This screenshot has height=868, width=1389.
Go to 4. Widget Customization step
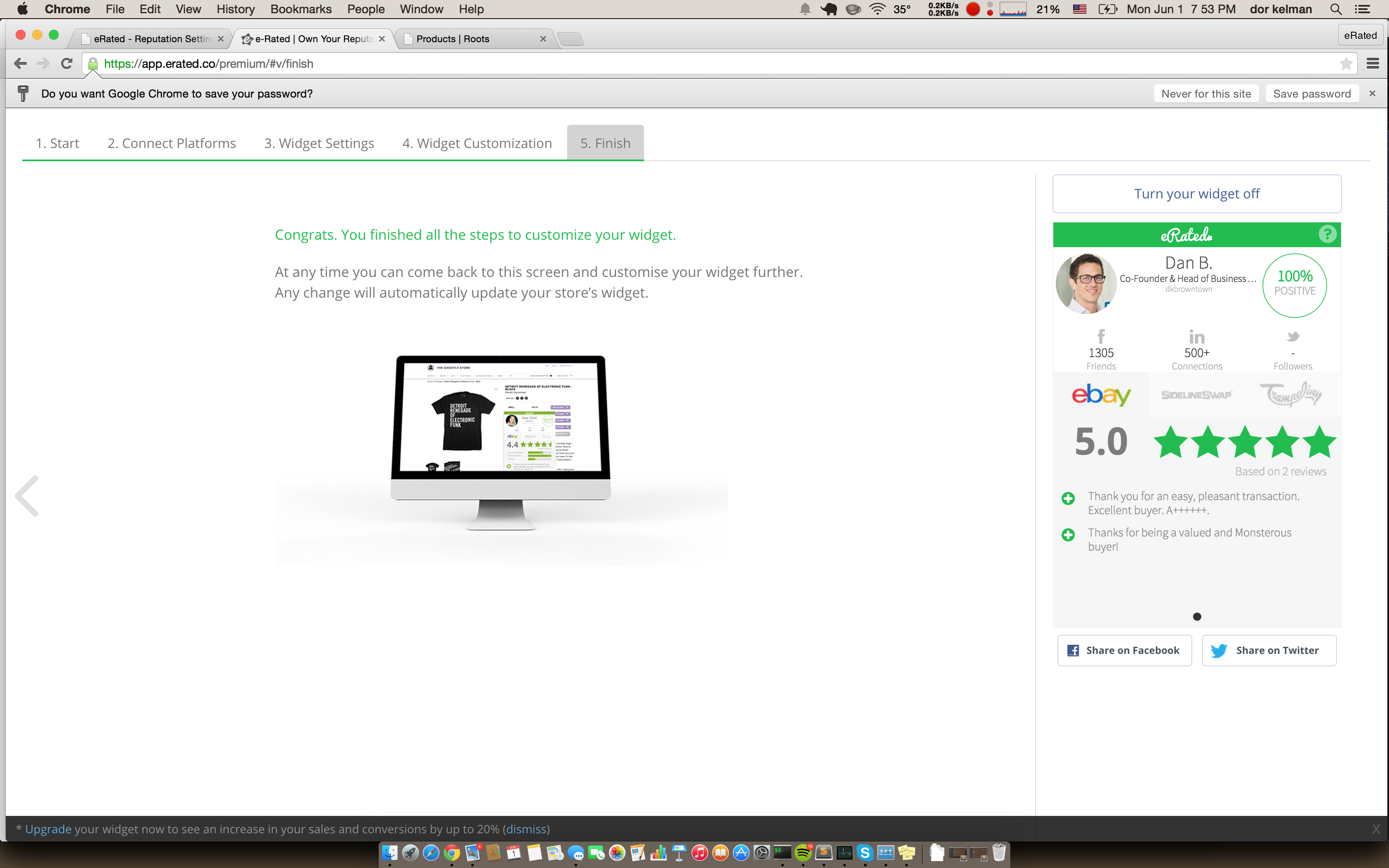pyautogui.click(x=477, y=143)
